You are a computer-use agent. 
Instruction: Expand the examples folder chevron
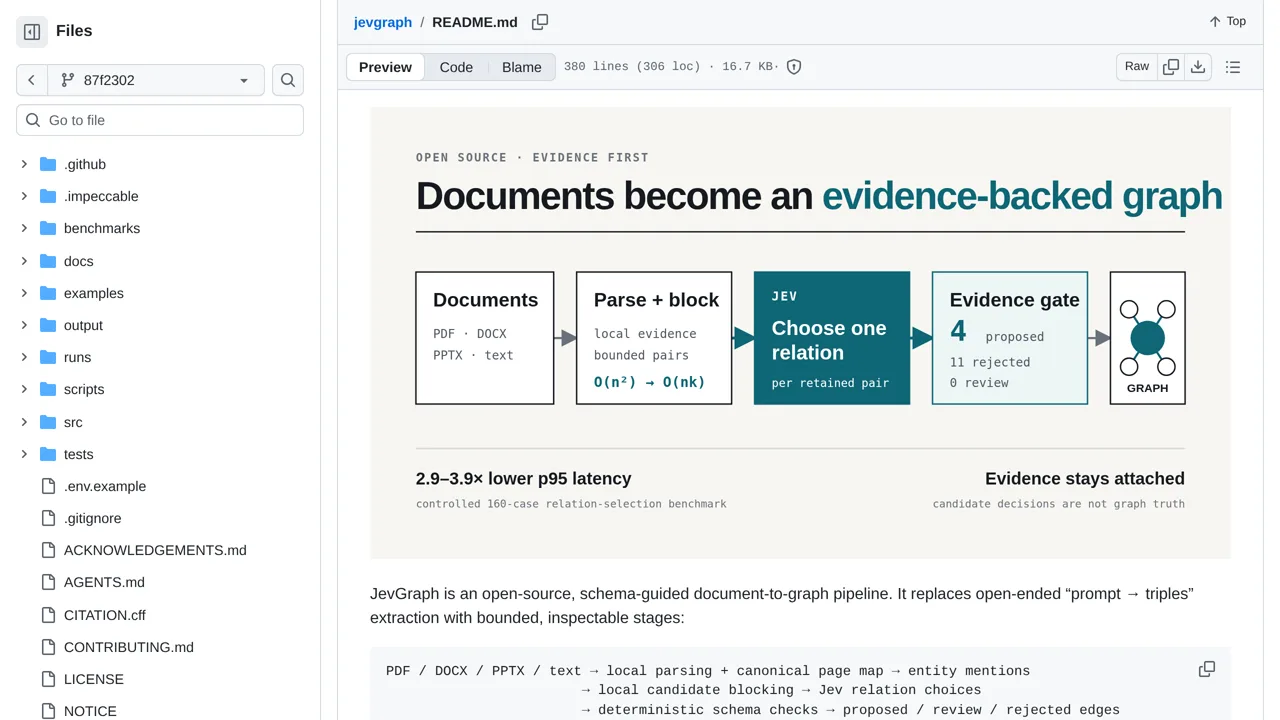click(x=24, y=293)
